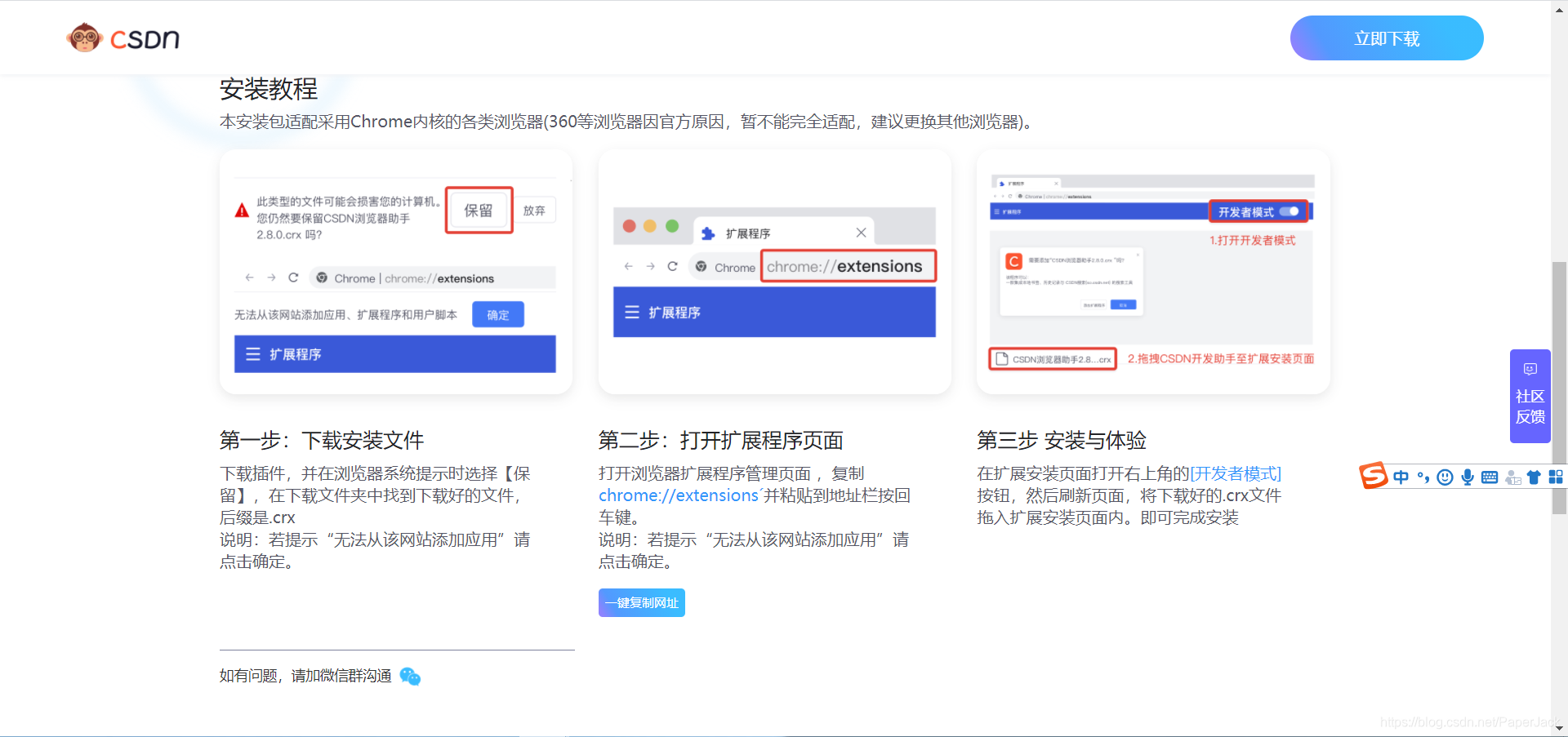
Task: Open the emoji picker in Sogou toolbar
Action: [x=1445, y=476]
